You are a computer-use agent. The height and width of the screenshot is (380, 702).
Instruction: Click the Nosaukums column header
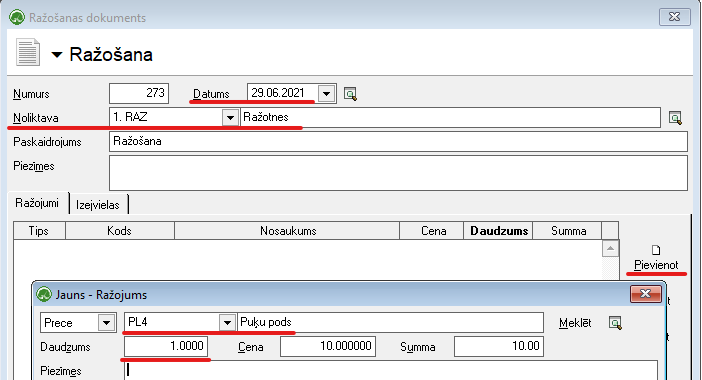(x=287, y=231)
